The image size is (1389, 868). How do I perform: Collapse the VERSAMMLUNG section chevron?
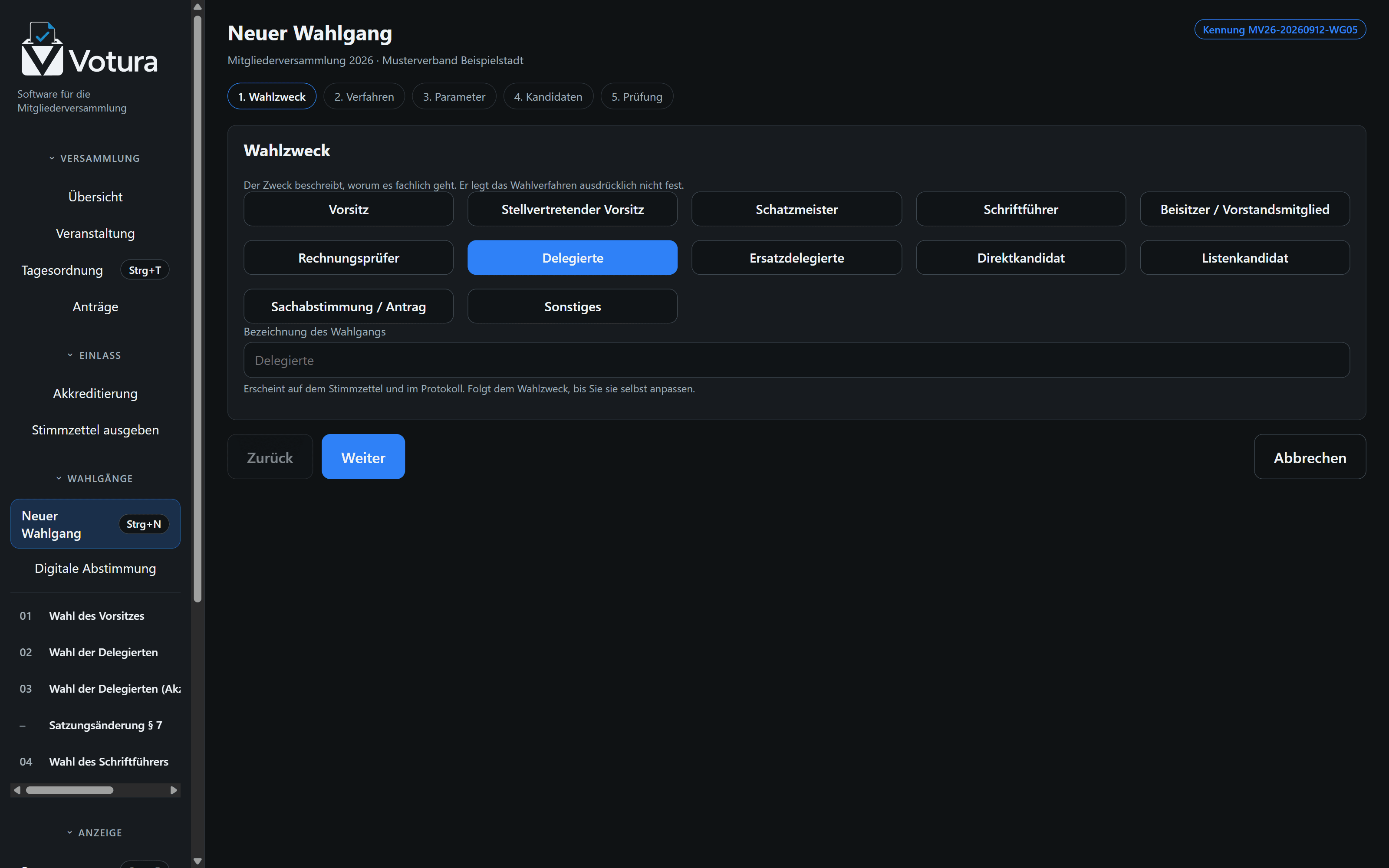(x=52, y=158)
